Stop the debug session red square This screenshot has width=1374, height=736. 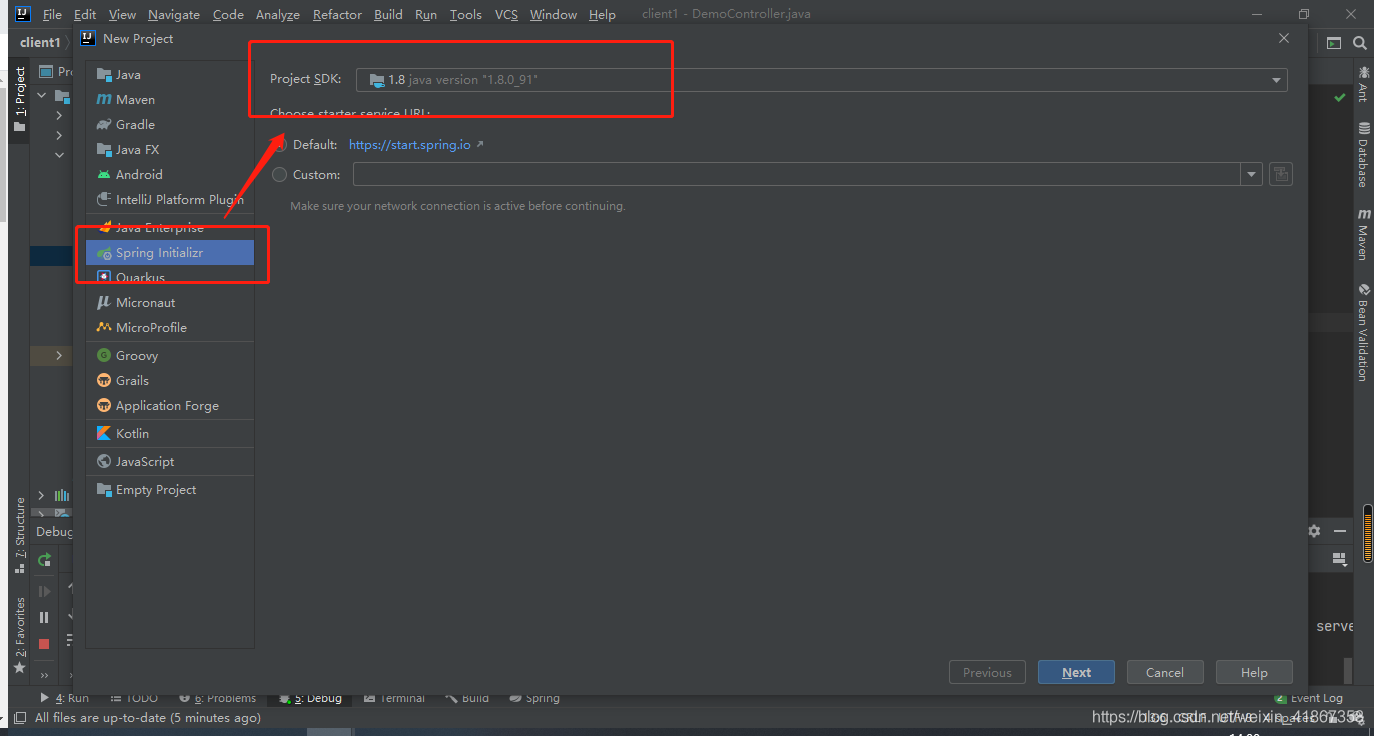(x=44, y=644)
